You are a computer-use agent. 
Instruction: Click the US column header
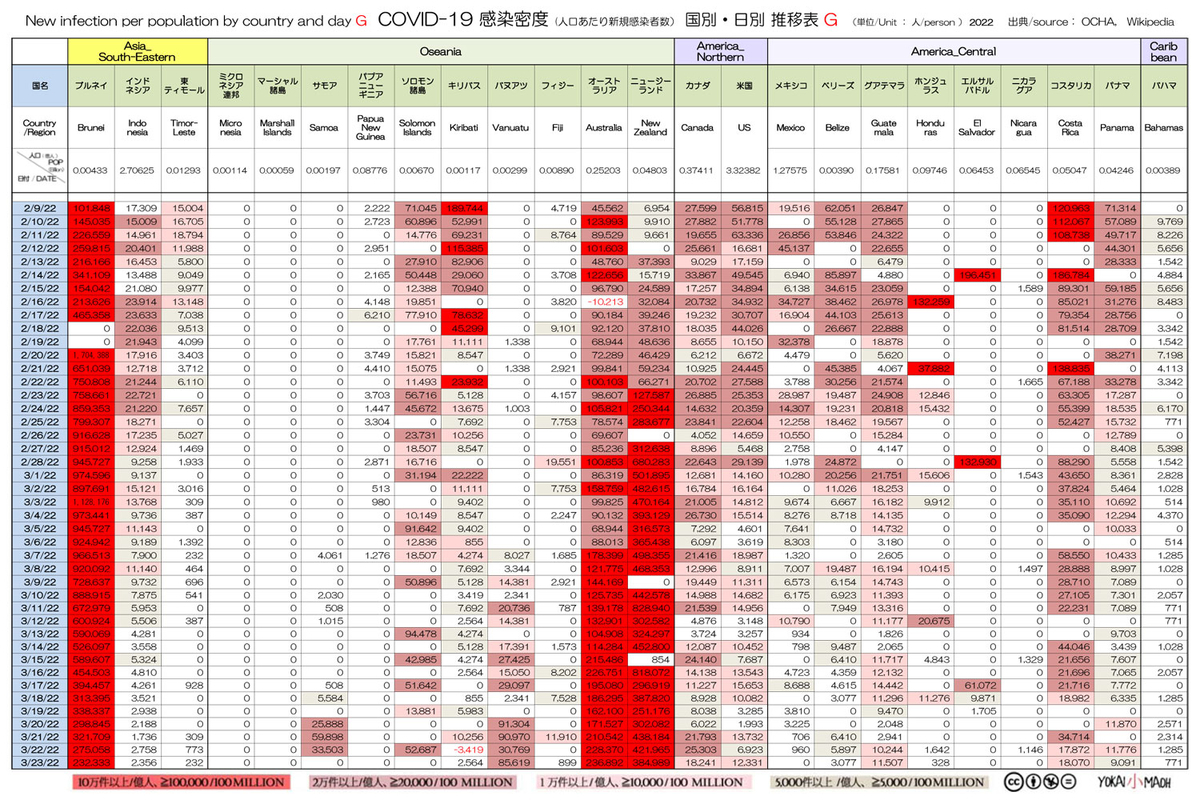point(743,128)
